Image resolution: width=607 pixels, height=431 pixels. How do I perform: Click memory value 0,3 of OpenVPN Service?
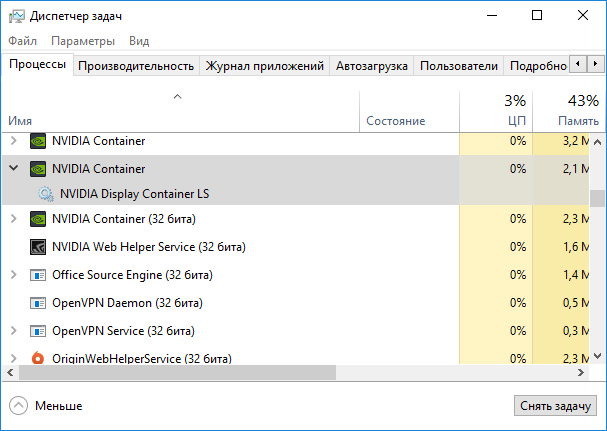coord(576,331)
